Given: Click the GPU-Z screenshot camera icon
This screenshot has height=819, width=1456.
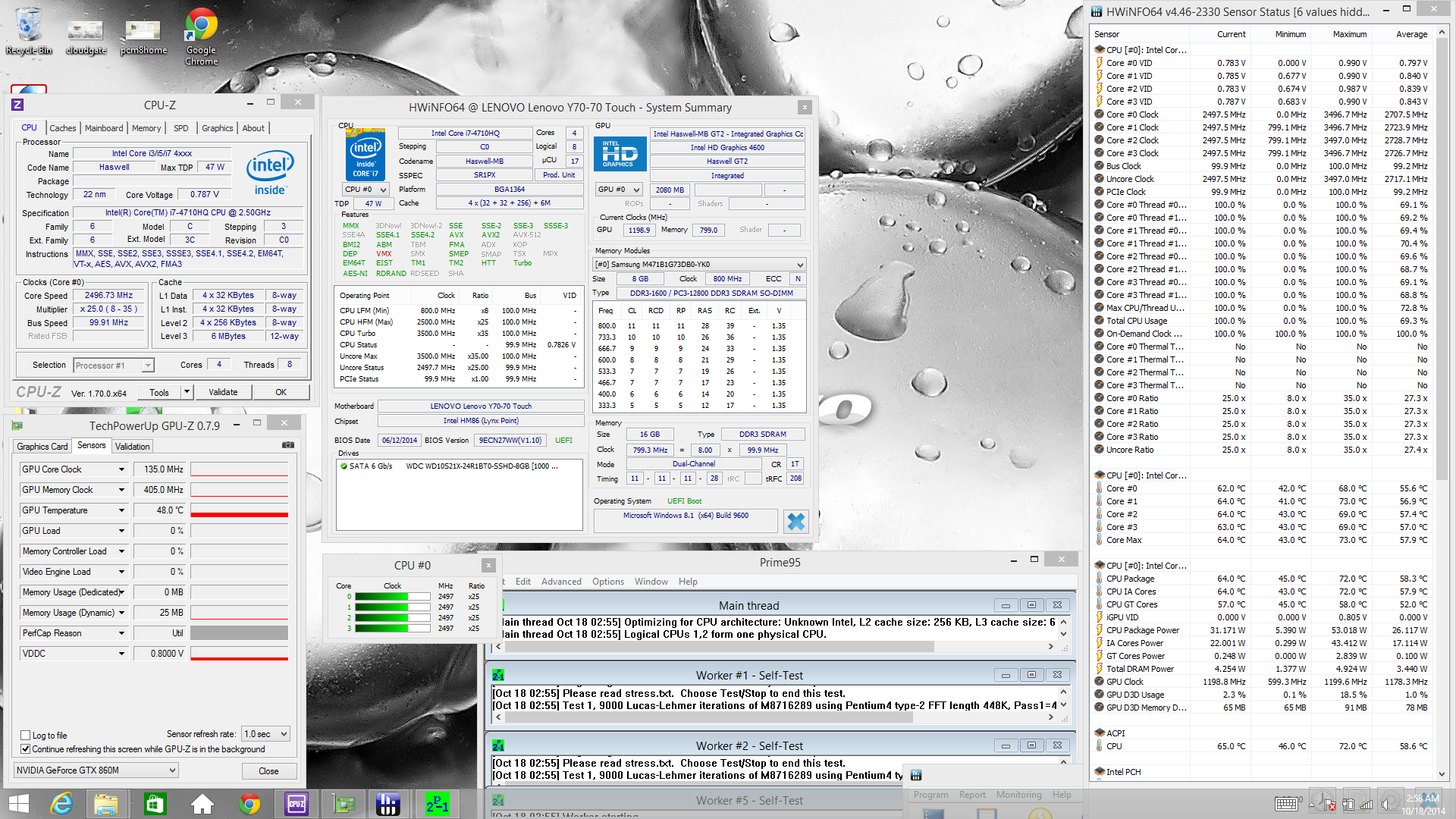Looking at the screenshot, I should point(288,446).
